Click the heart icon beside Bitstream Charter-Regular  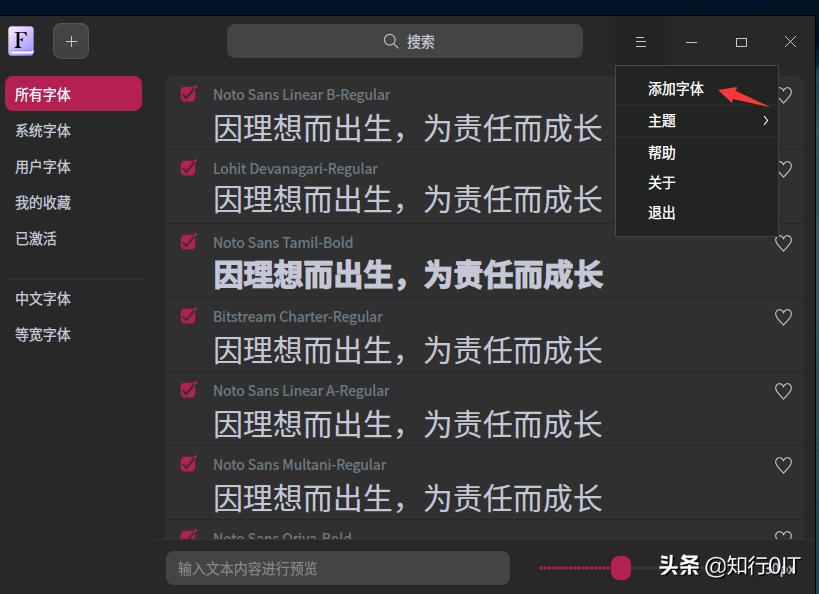pos(783,317)
